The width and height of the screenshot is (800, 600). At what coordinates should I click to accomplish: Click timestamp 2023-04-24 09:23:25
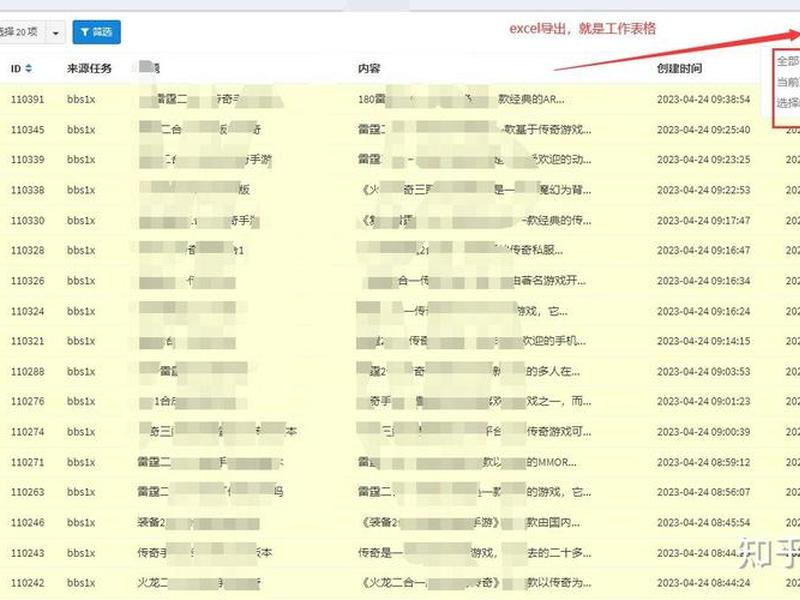pos(704,160)
